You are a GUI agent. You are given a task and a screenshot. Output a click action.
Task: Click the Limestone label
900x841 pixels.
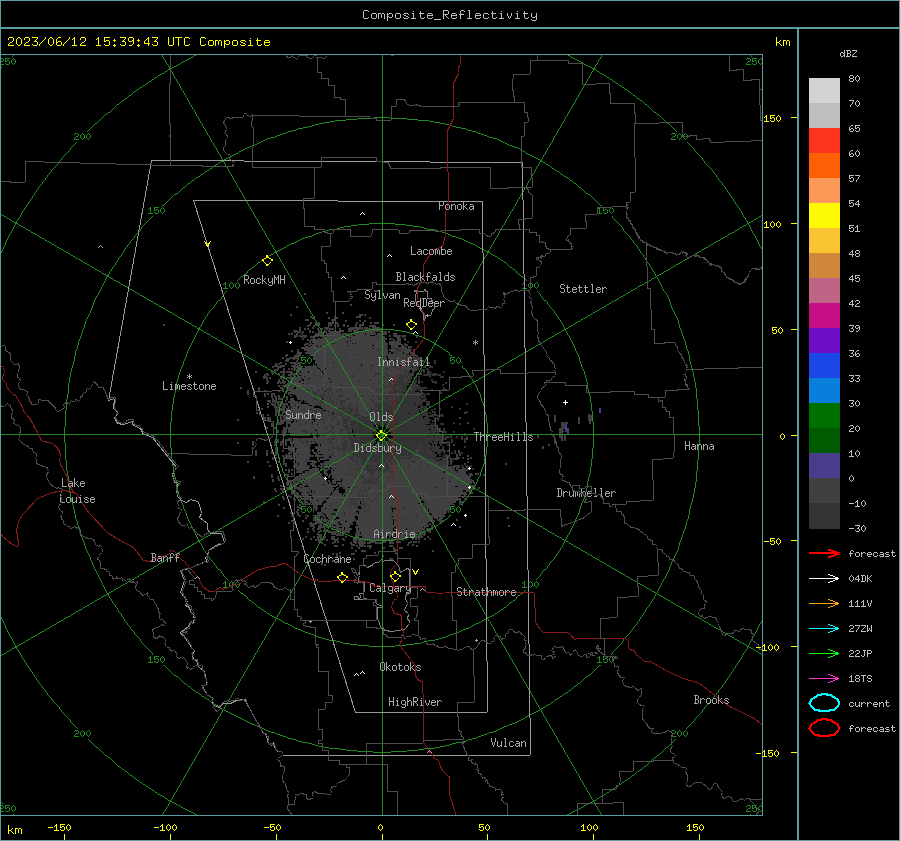click(x=189, y=386)
